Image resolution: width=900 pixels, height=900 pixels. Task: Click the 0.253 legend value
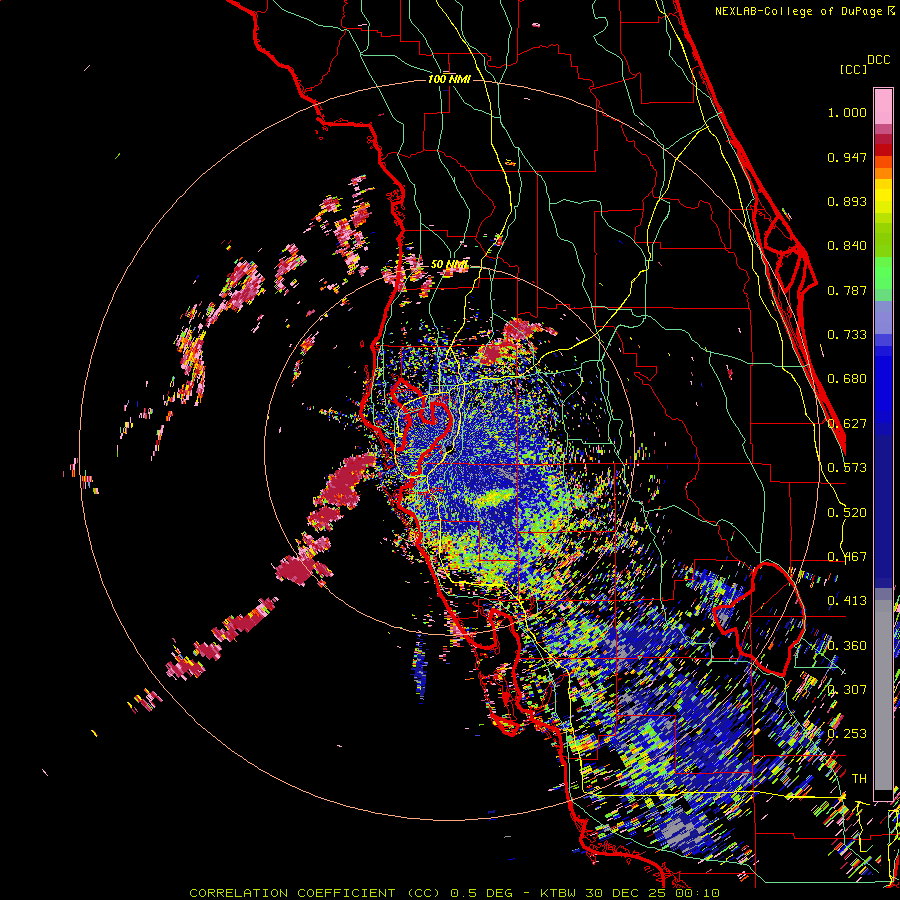(847, 734)
